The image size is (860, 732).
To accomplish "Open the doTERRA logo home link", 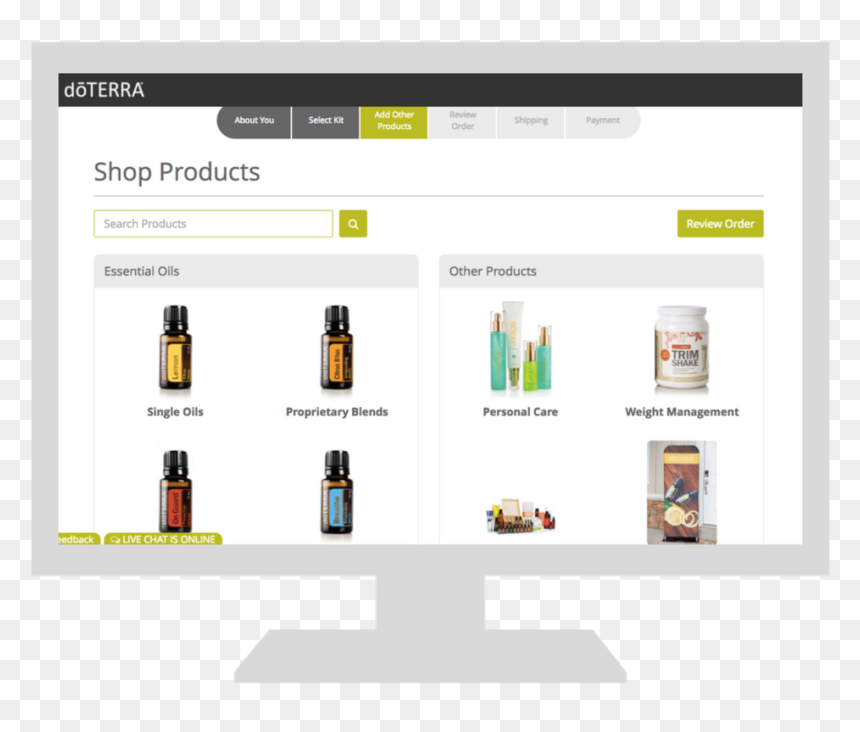I will tap(104, 90).
